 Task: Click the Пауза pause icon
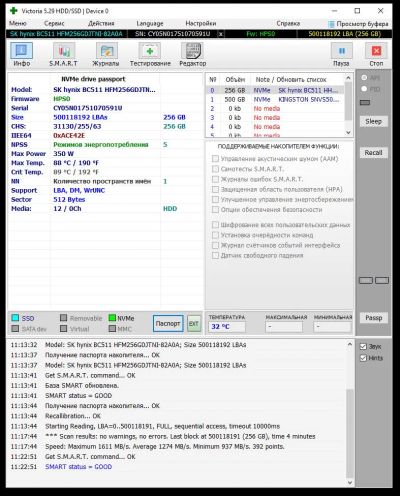pyautogui.click(x=342, y=51)
